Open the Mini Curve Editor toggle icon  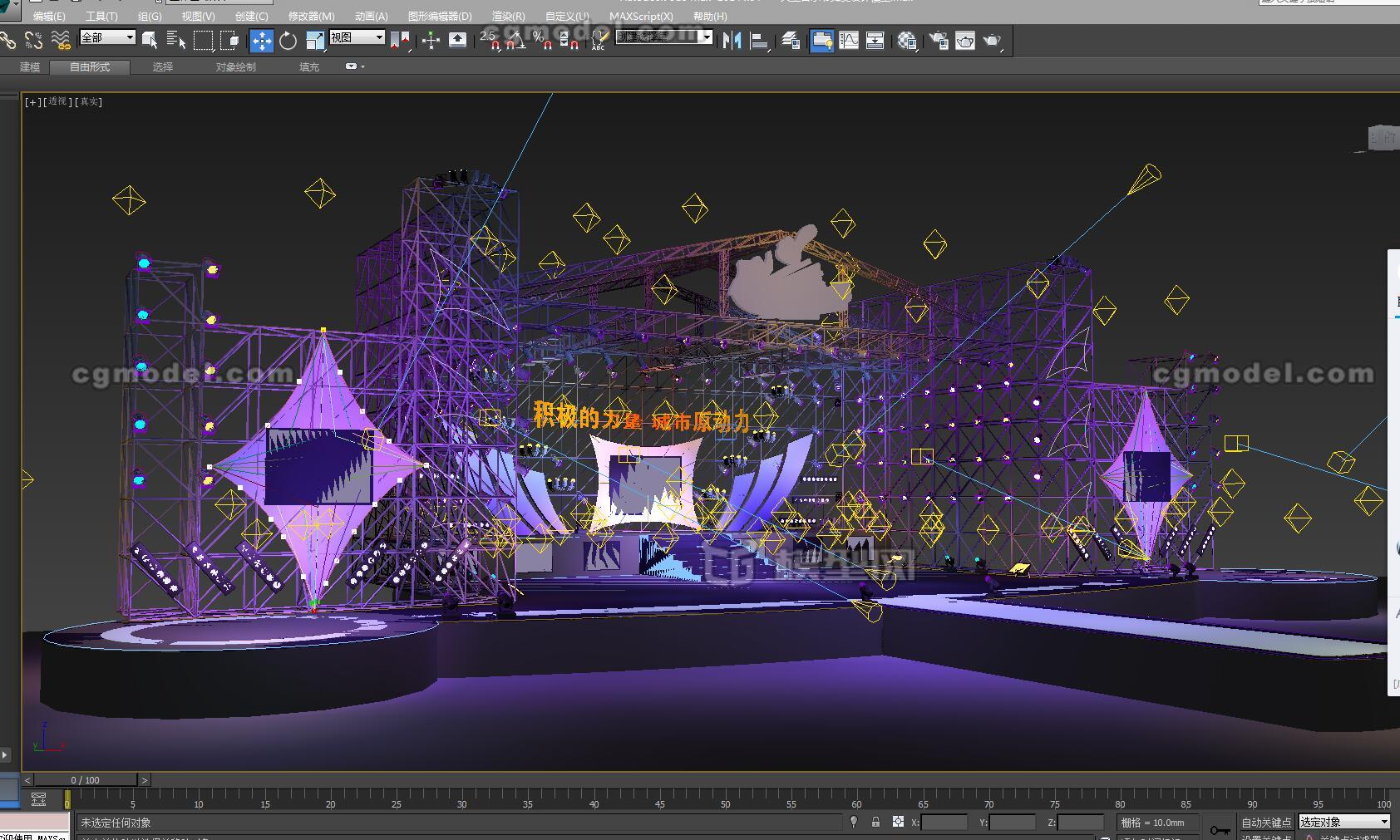39,799
